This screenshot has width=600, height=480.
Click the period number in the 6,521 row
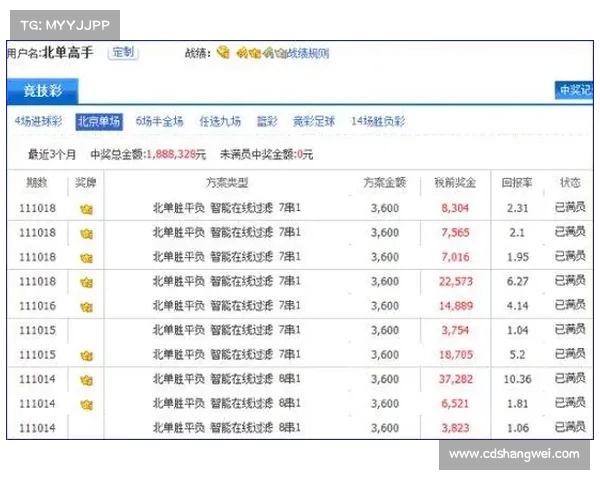pyautogui.click(x=37, y=404)
